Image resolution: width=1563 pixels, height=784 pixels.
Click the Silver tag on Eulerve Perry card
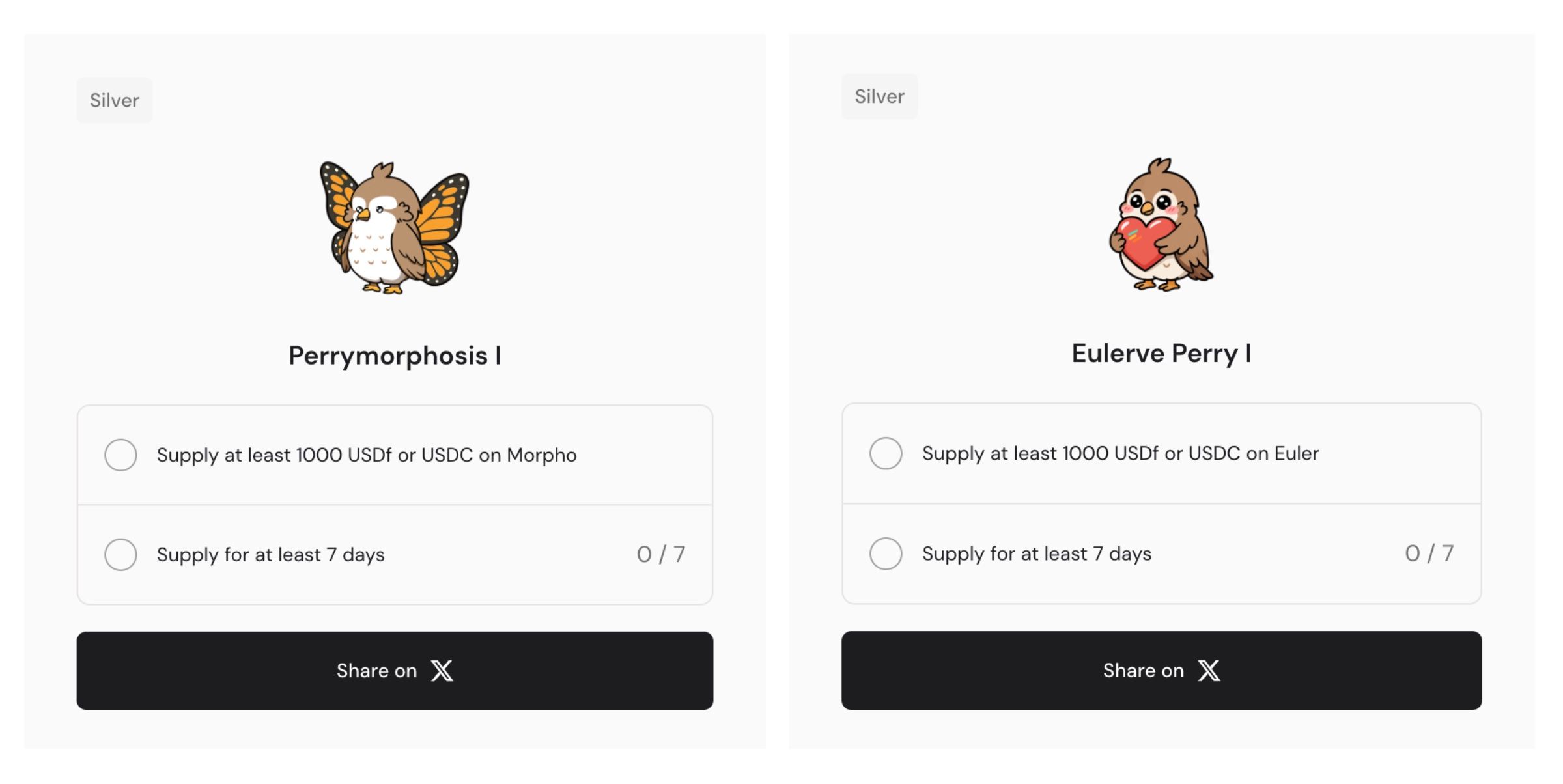[x=879, y=96]
